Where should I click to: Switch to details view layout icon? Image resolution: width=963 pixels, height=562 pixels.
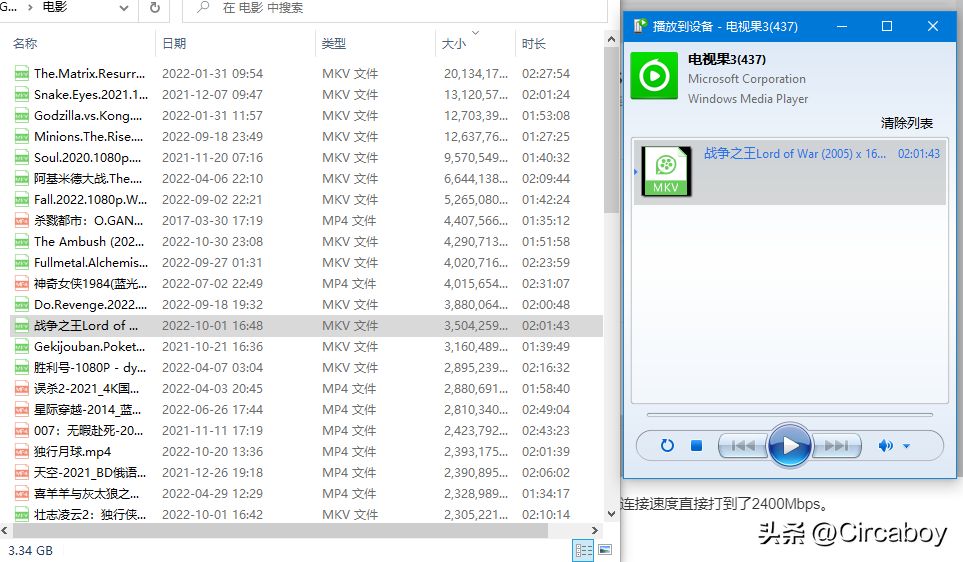[583, 550]
